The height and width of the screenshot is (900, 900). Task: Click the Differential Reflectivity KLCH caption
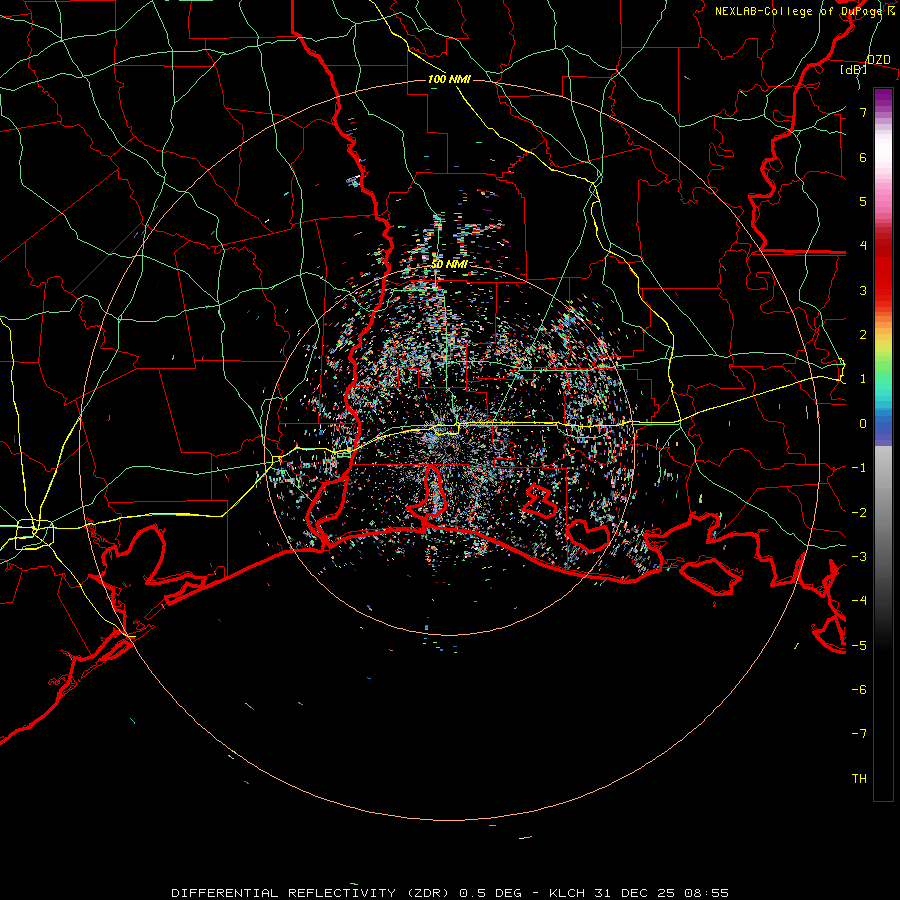tap(450, 893)
